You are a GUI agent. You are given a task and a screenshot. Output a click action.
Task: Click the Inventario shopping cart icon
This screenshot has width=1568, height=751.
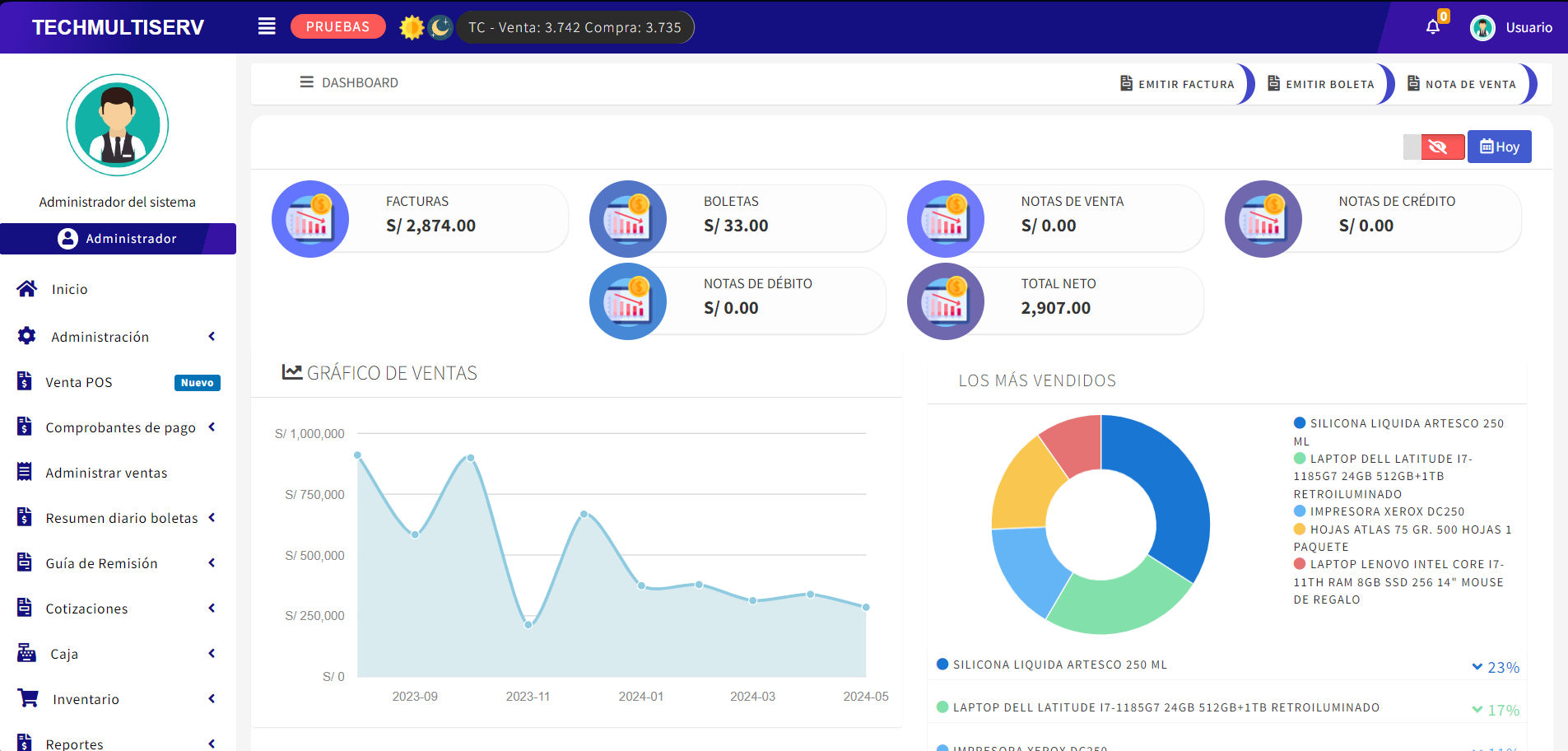[28, 698]
